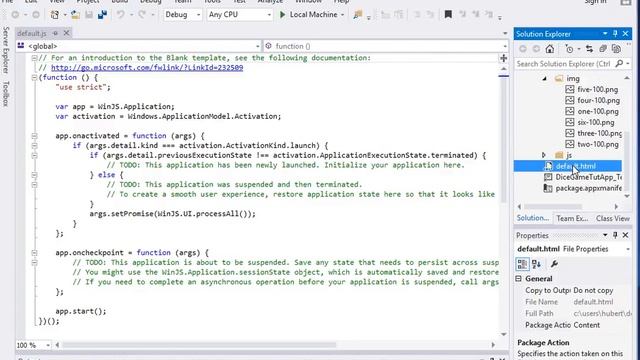
Task: Collapse all items in Solution Explorer
Action: [603, 49]
